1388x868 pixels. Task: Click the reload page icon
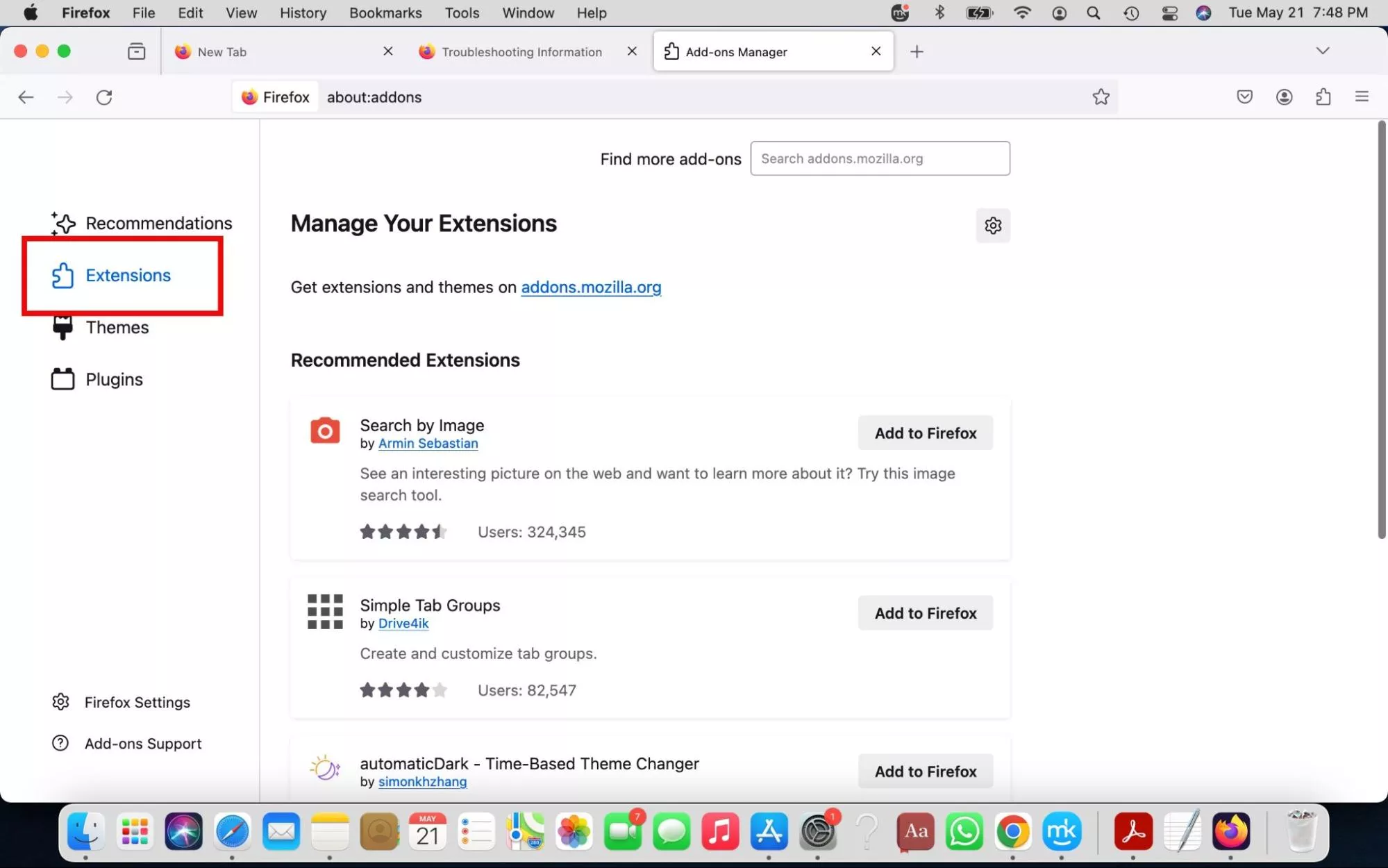104,97
